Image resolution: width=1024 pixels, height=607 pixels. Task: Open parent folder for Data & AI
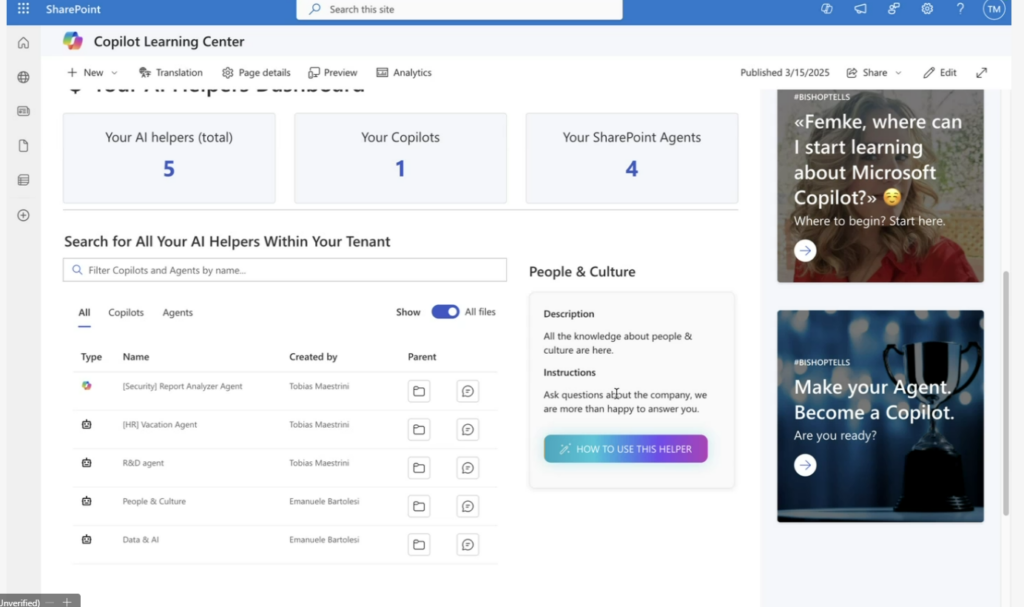tap(419, 544)
